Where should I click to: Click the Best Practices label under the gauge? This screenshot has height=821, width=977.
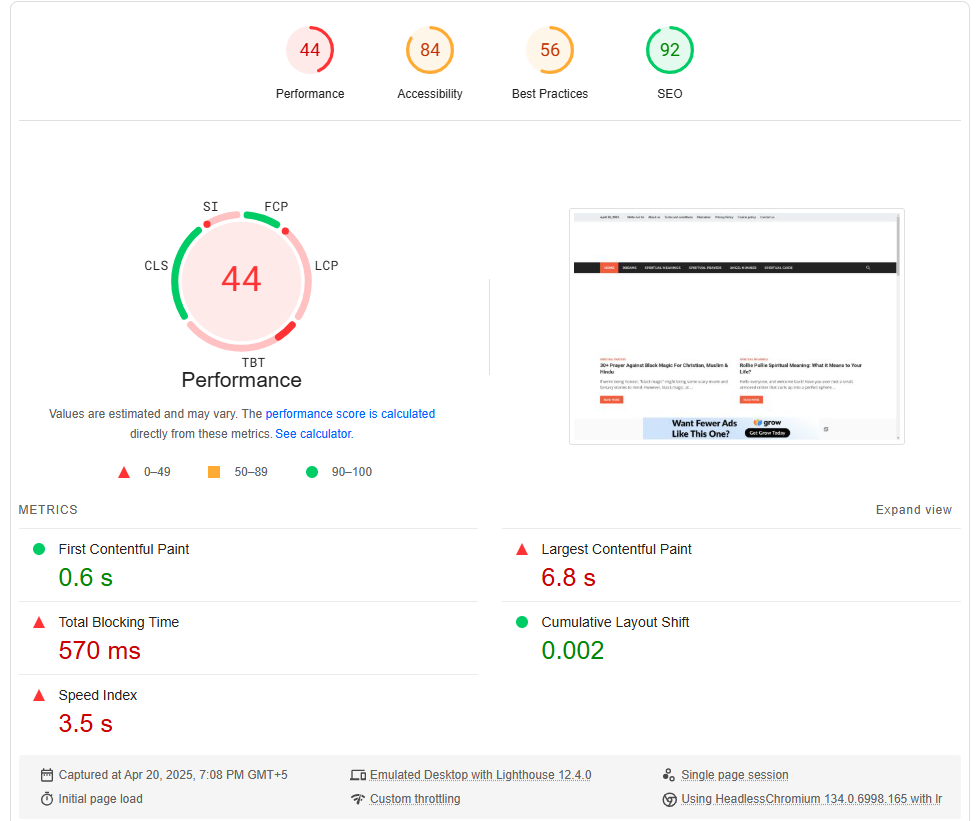pos(550,93)
